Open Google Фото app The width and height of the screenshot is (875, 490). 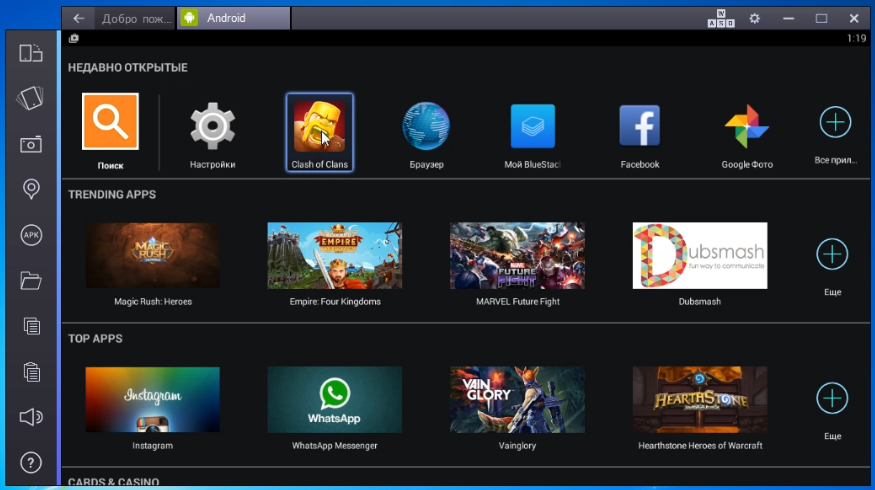(747, 126)
